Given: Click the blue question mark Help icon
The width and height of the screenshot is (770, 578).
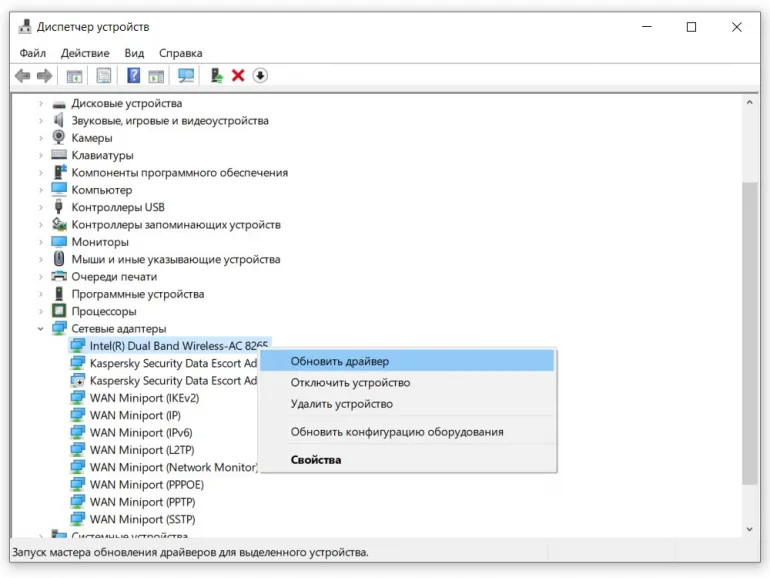Looking at the screenshot, I should [133, 76].
